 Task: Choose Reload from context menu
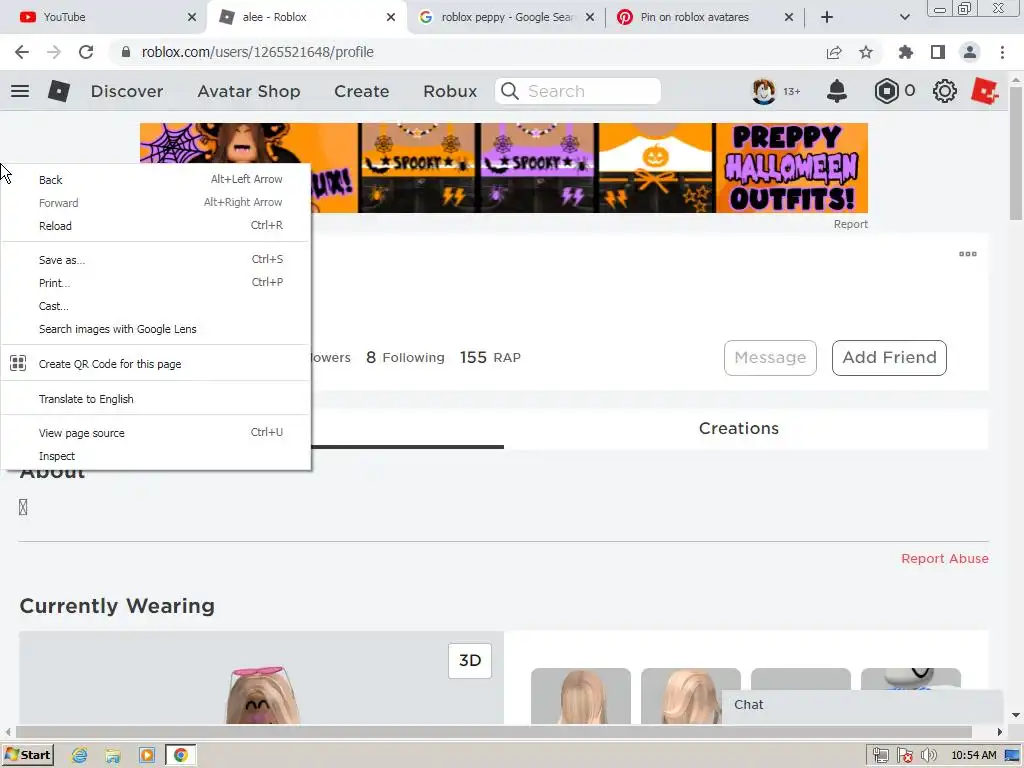(x=156, y=226)
